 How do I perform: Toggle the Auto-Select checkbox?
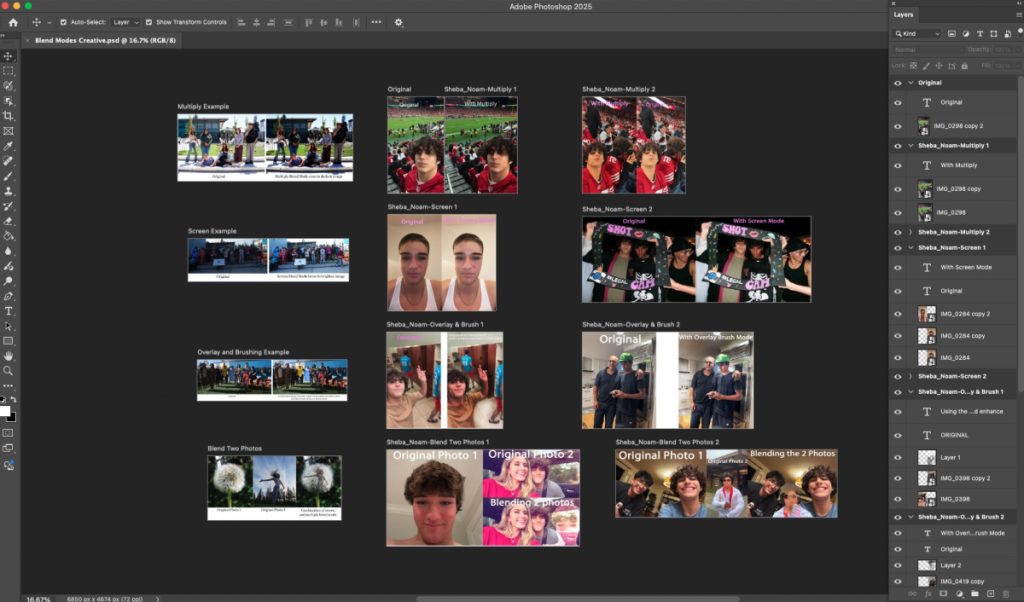tap(63, 22)
